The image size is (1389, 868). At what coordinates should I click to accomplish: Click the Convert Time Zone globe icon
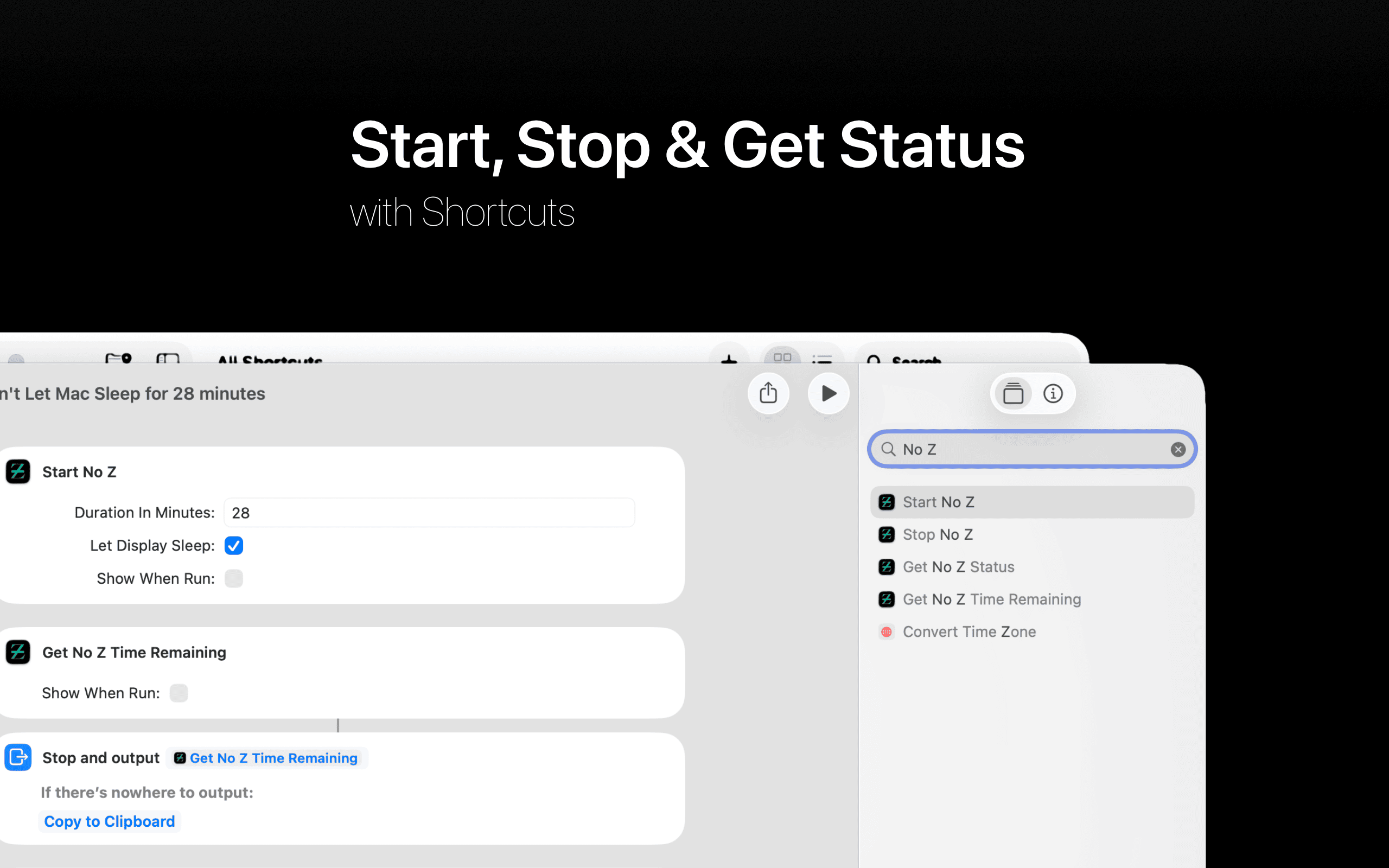click(887, 632)
